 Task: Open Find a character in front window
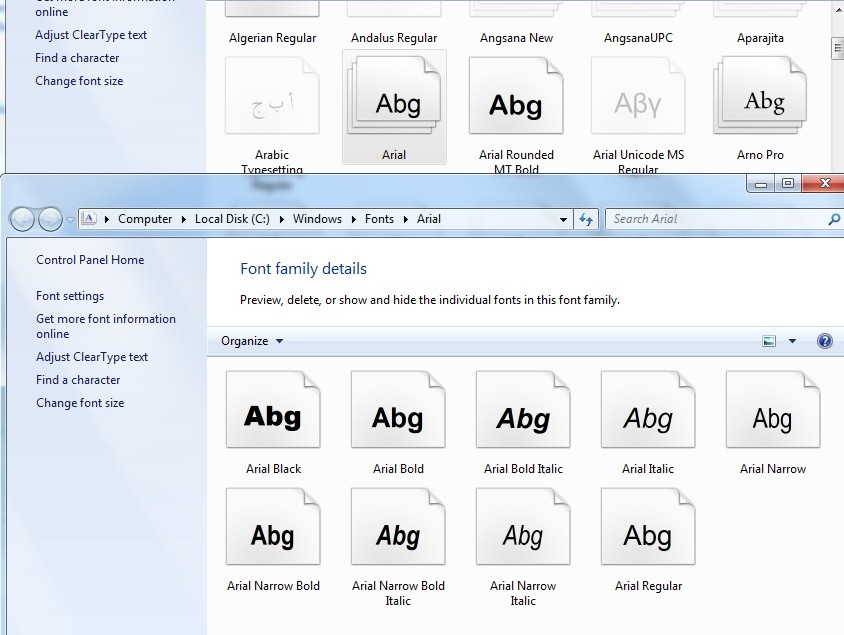coord(78,380)
